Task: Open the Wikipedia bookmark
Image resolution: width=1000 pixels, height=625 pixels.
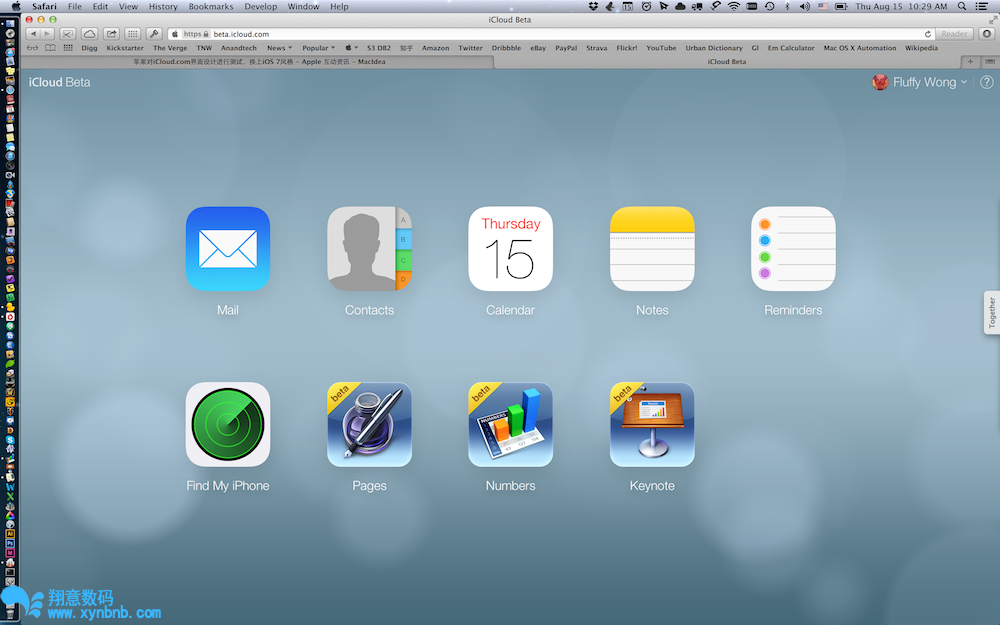Action: click(x=921, y=48)
